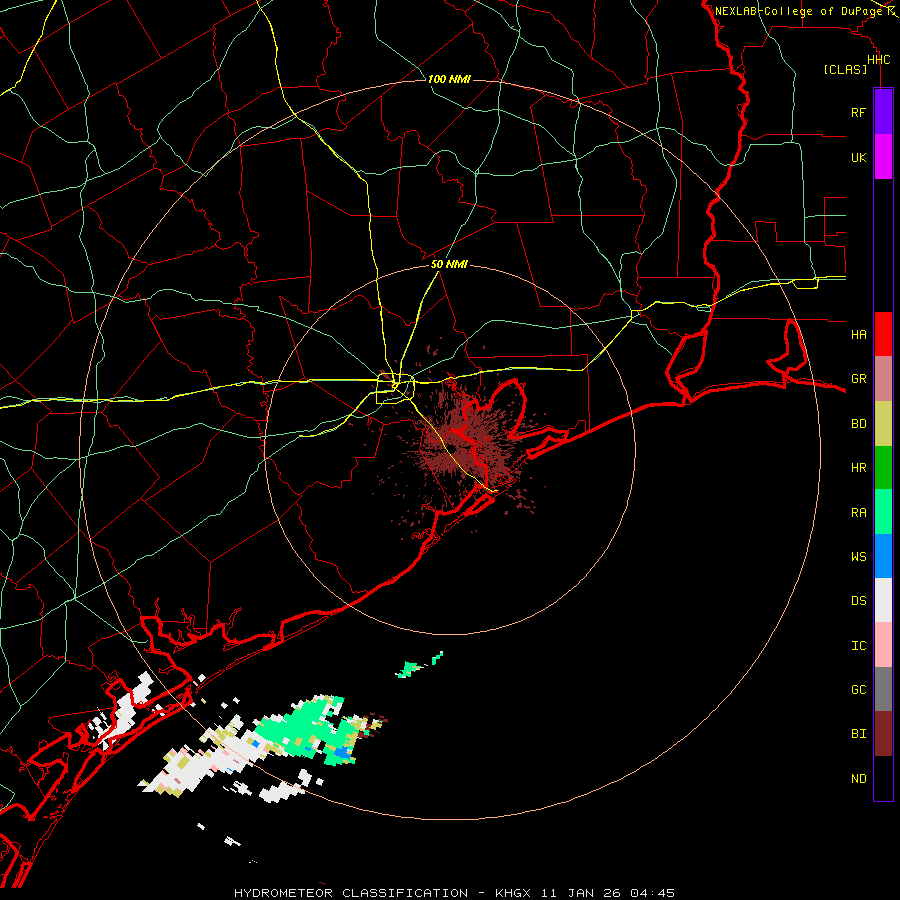This screenshot has height=900, width=900.
Task: Click the HYDROMETEOR CLASSIFICATION title text
Action: pyautogui.click(x=351, y=893)
